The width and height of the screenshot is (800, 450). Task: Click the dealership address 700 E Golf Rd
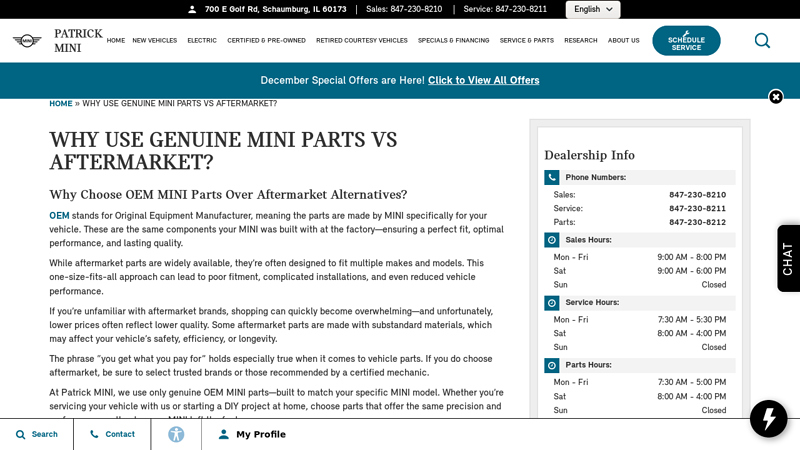(x=276, y=9)
